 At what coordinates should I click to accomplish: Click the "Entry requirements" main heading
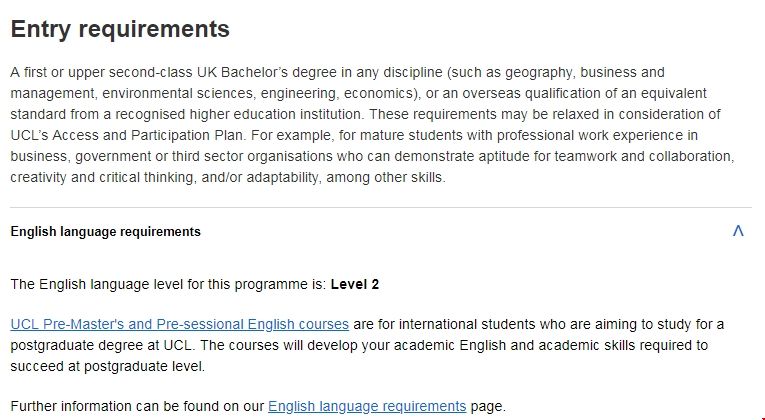pyautogui.click(x=120, y=29)
